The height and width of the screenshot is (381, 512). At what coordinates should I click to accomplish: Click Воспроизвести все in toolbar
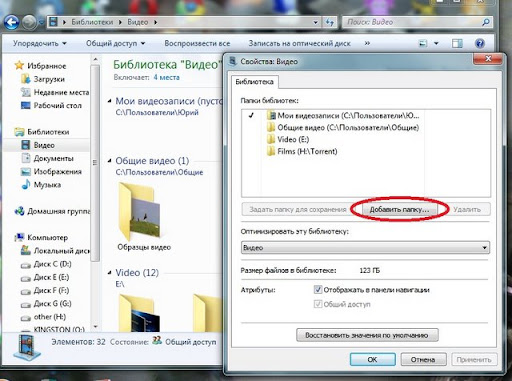tap(197, 43)
